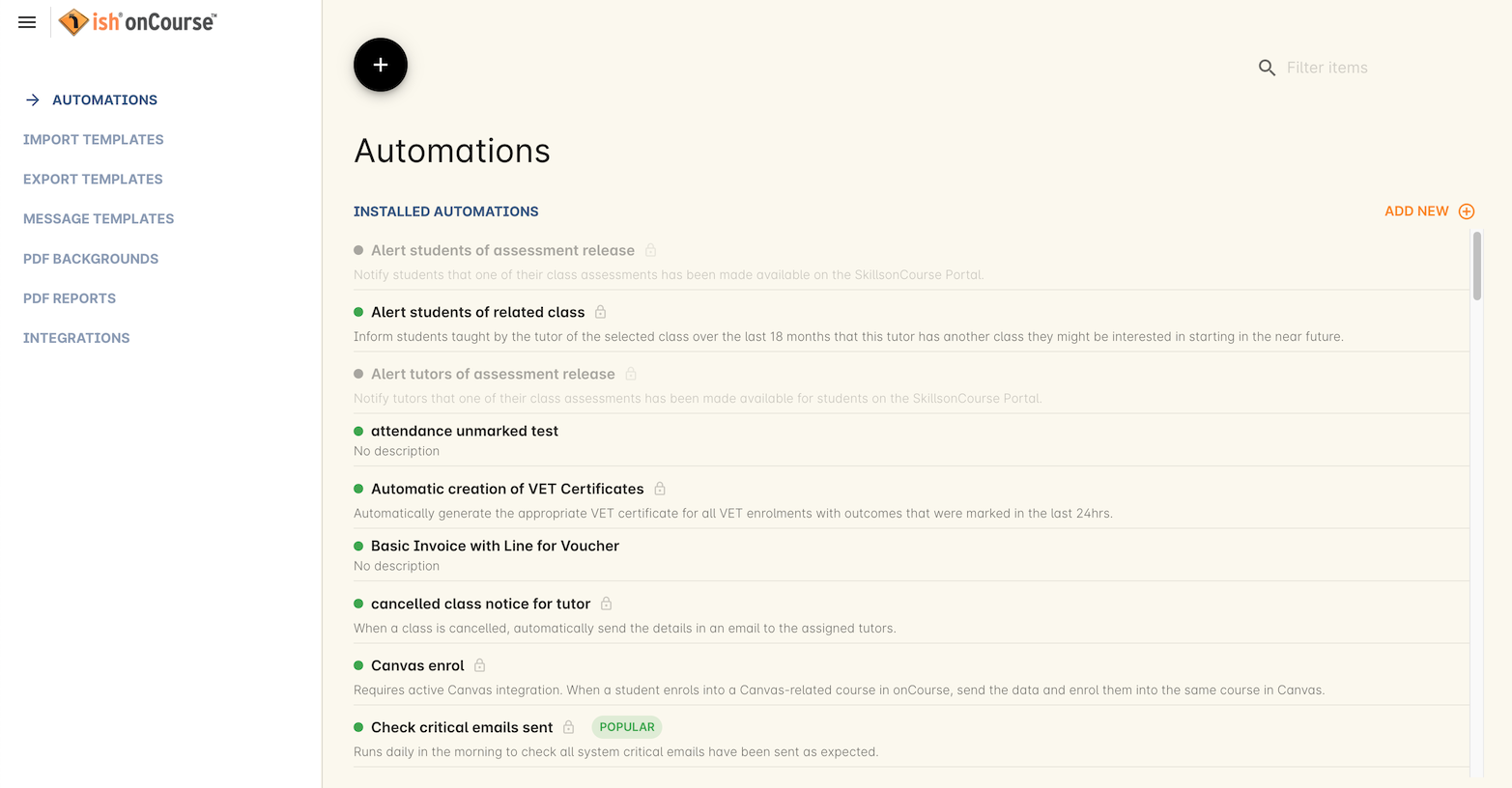Click green status dot of cancelled class notice for tutor
Screen dimensions: 1512x788
pyautogui.click(x=358, y=604)
